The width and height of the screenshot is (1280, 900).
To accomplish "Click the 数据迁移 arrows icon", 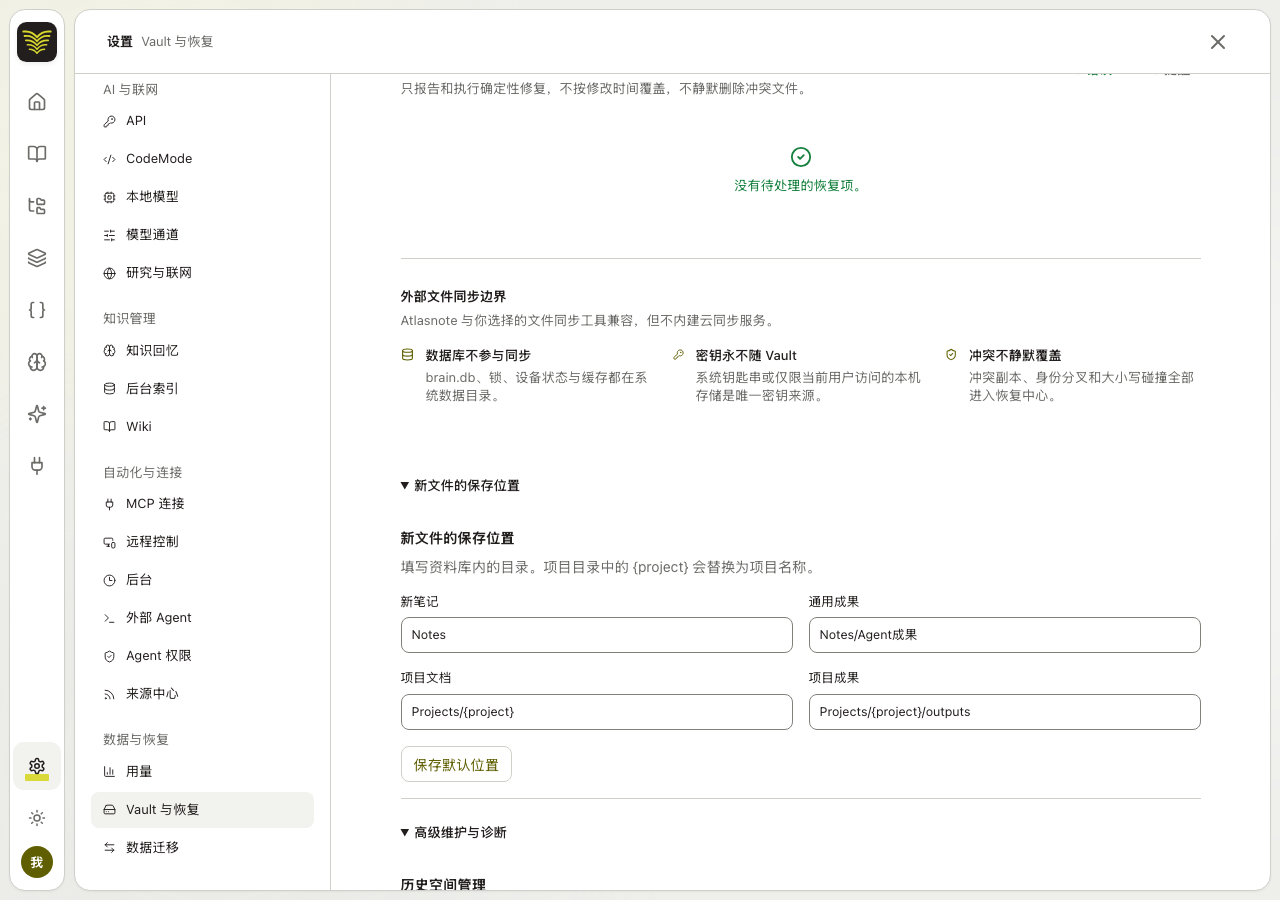I will click(x=110, y=848).
